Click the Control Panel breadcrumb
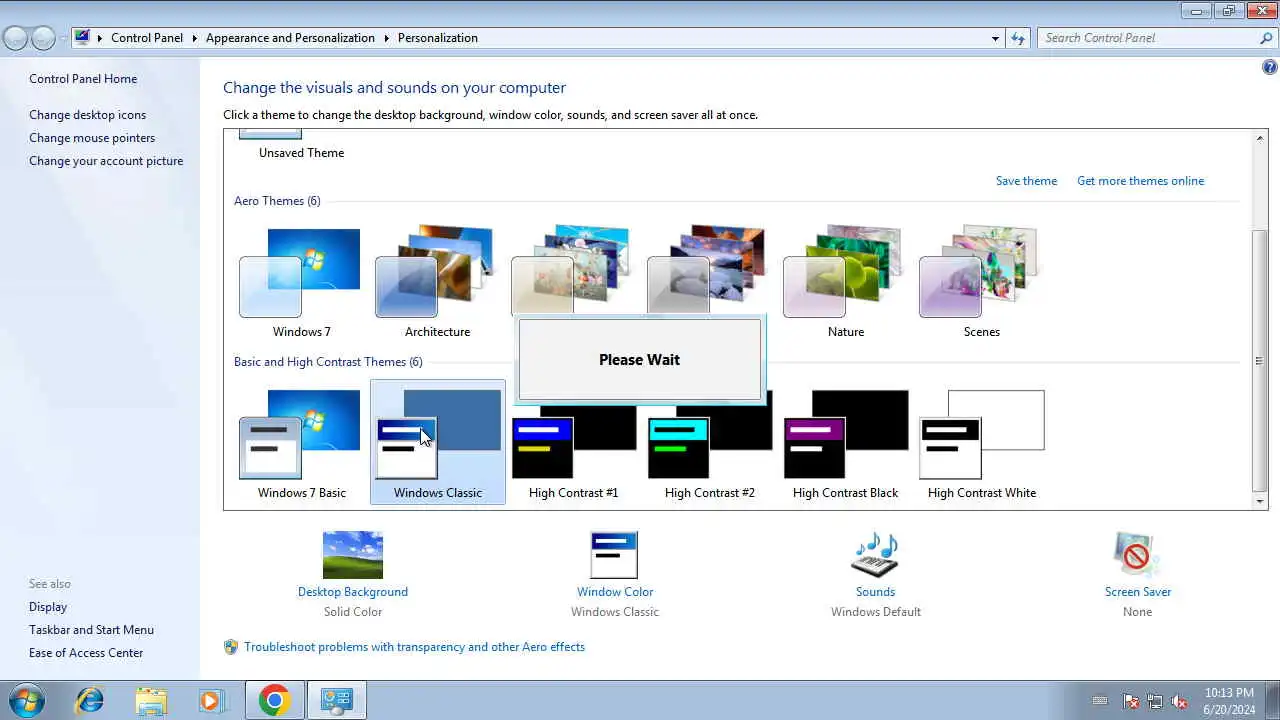 [147, 38]
